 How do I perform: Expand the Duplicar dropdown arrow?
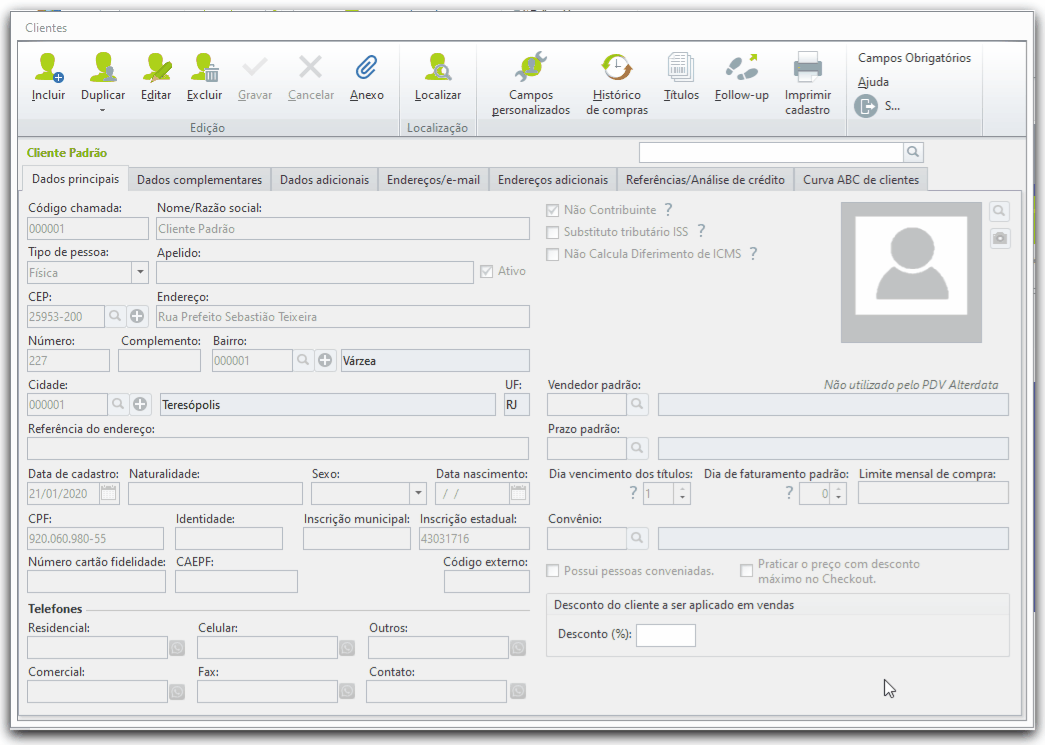pos(103,111)
